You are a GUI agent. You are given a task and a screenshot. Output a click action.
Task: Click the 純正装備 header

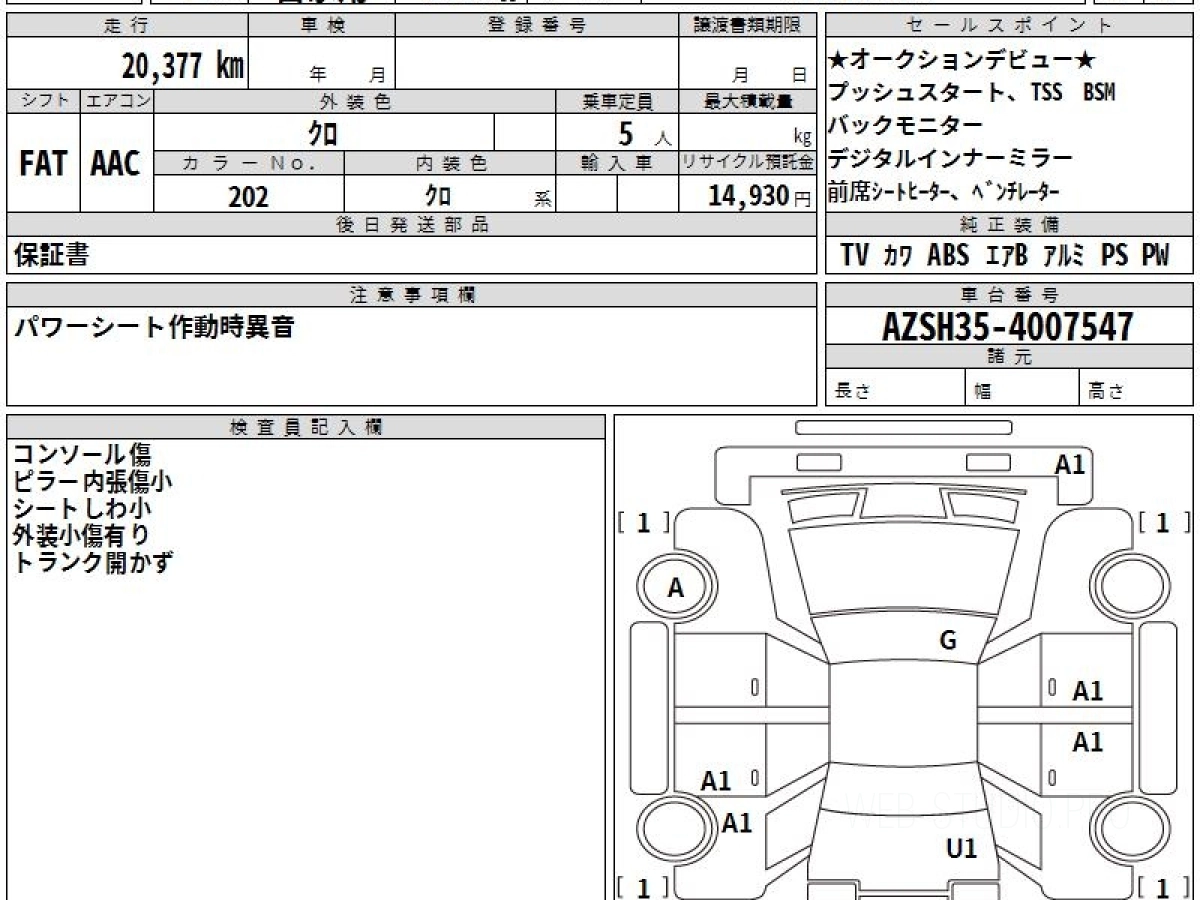[1010, 225]
